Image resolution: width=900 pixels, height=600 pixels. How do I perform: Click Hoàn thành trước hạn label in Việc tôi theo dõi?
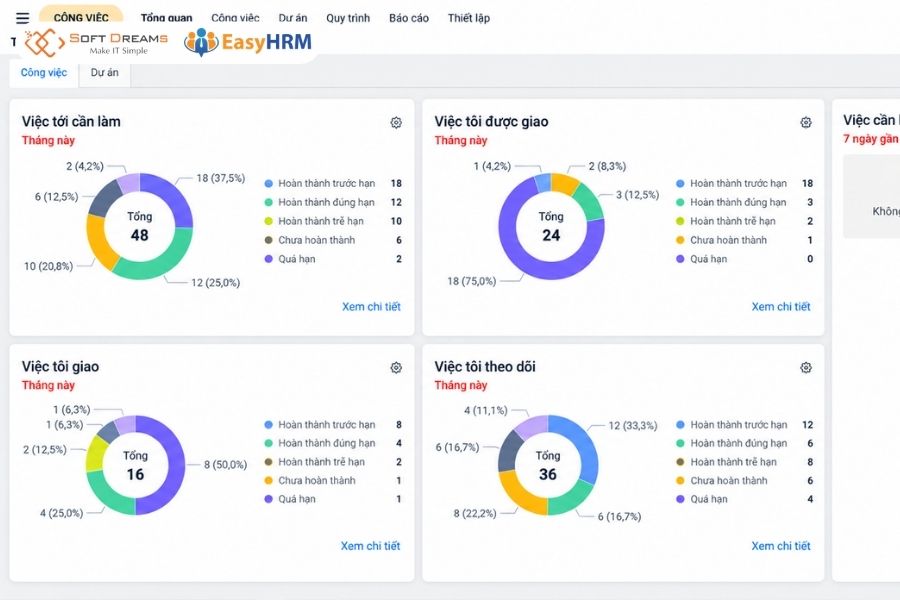[x=739, y=425]
